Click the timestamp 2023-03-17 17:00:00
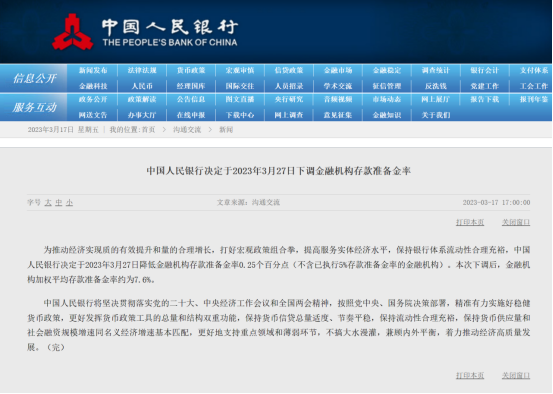Image resolution: width=553 pixels, height=394 pixels. pos(497,202)
